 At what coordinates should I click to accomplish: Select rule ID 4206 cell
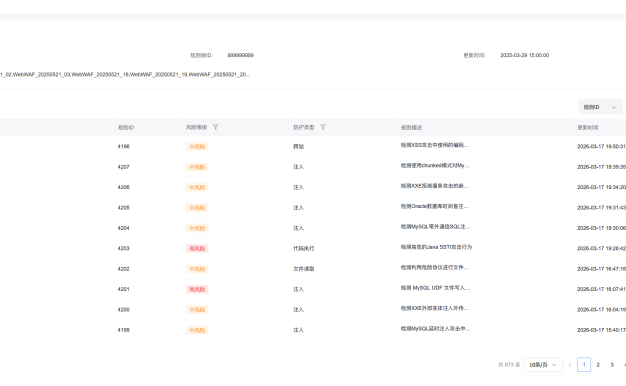[x=123, y=187]
